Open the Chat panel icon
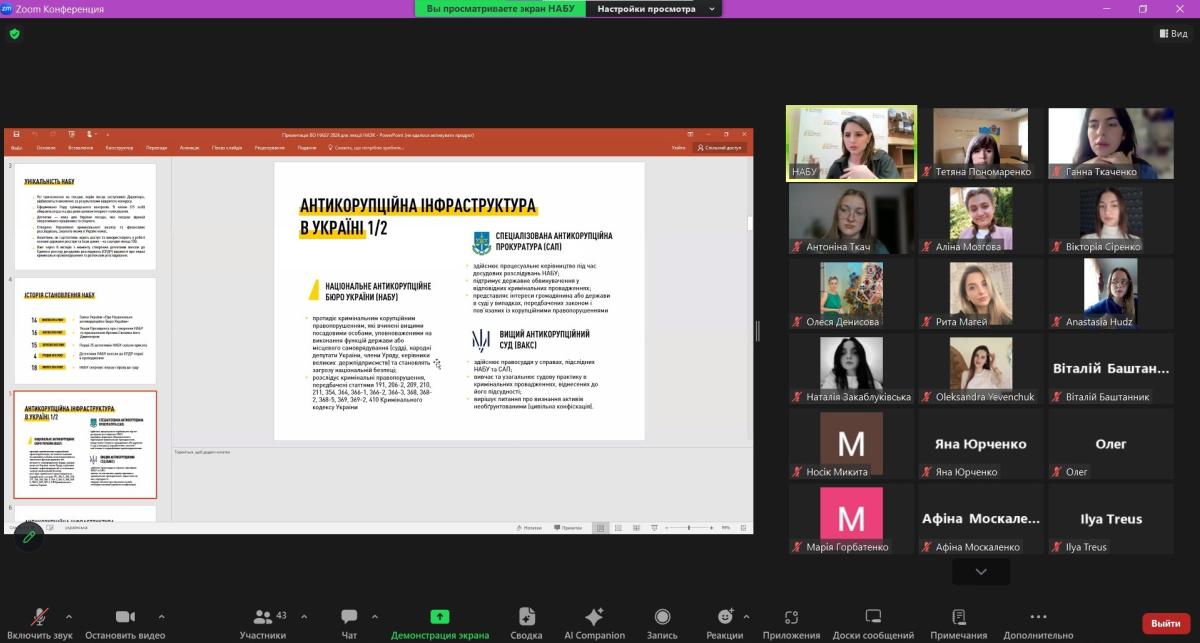The width and height of the screenshot is (1200, 643). 349,617
